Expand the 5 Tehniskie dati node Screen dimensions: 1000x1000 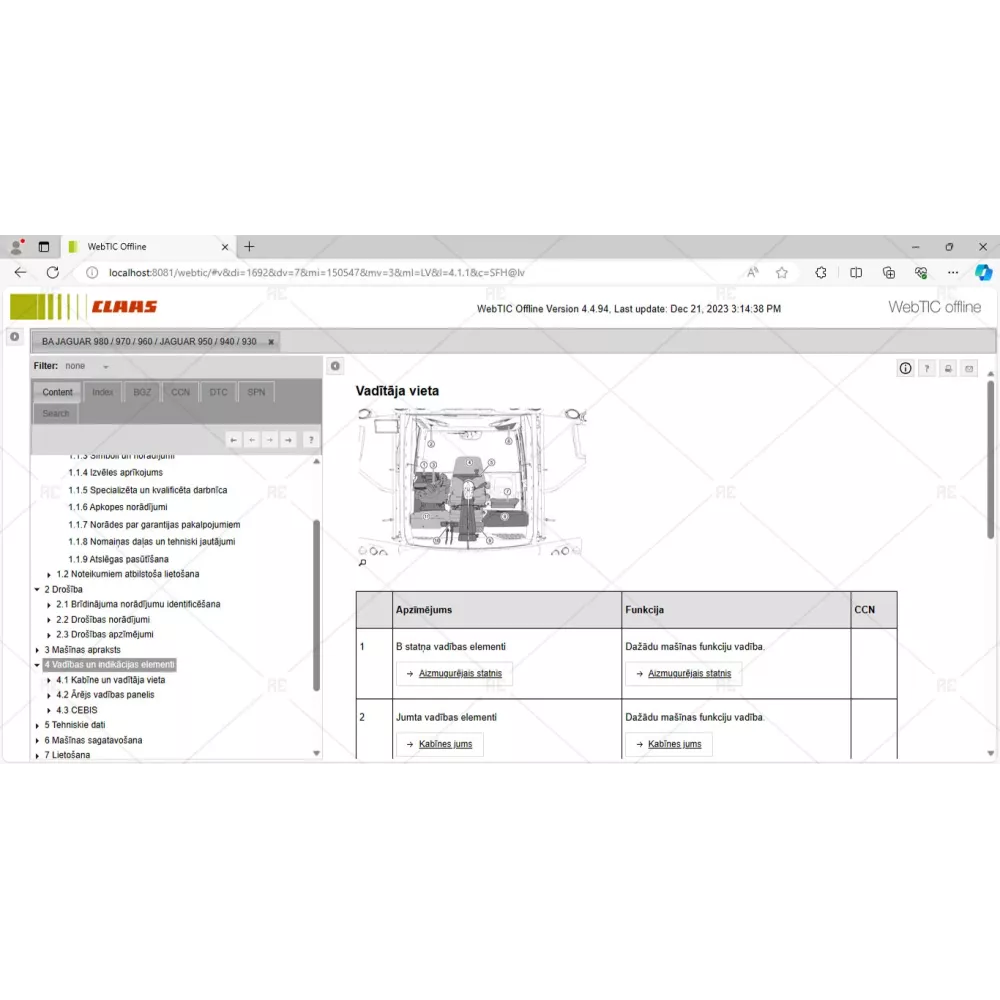[x=38, y=726]
